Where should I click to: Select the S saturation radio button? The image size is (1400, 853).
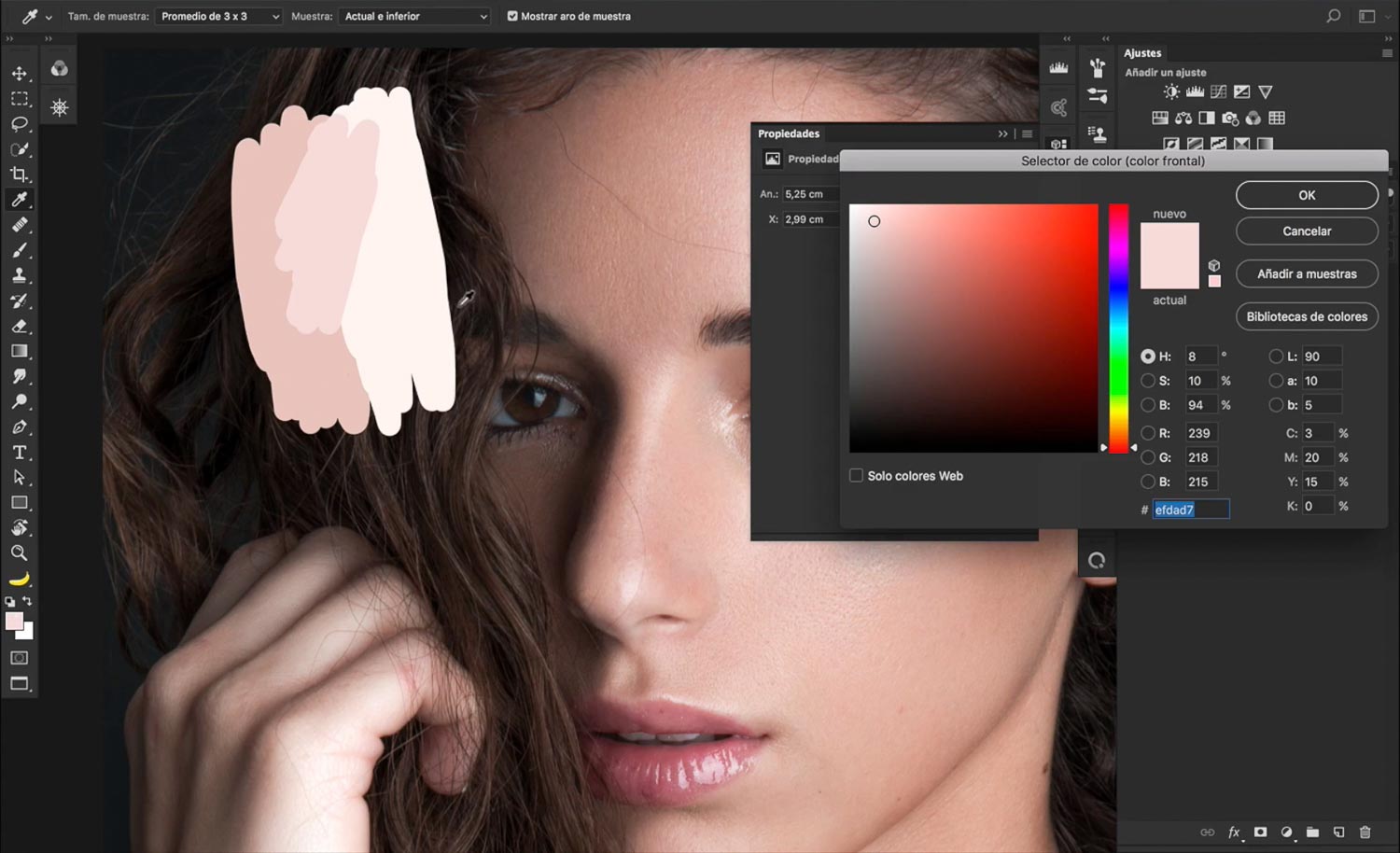coord(1148,381)
